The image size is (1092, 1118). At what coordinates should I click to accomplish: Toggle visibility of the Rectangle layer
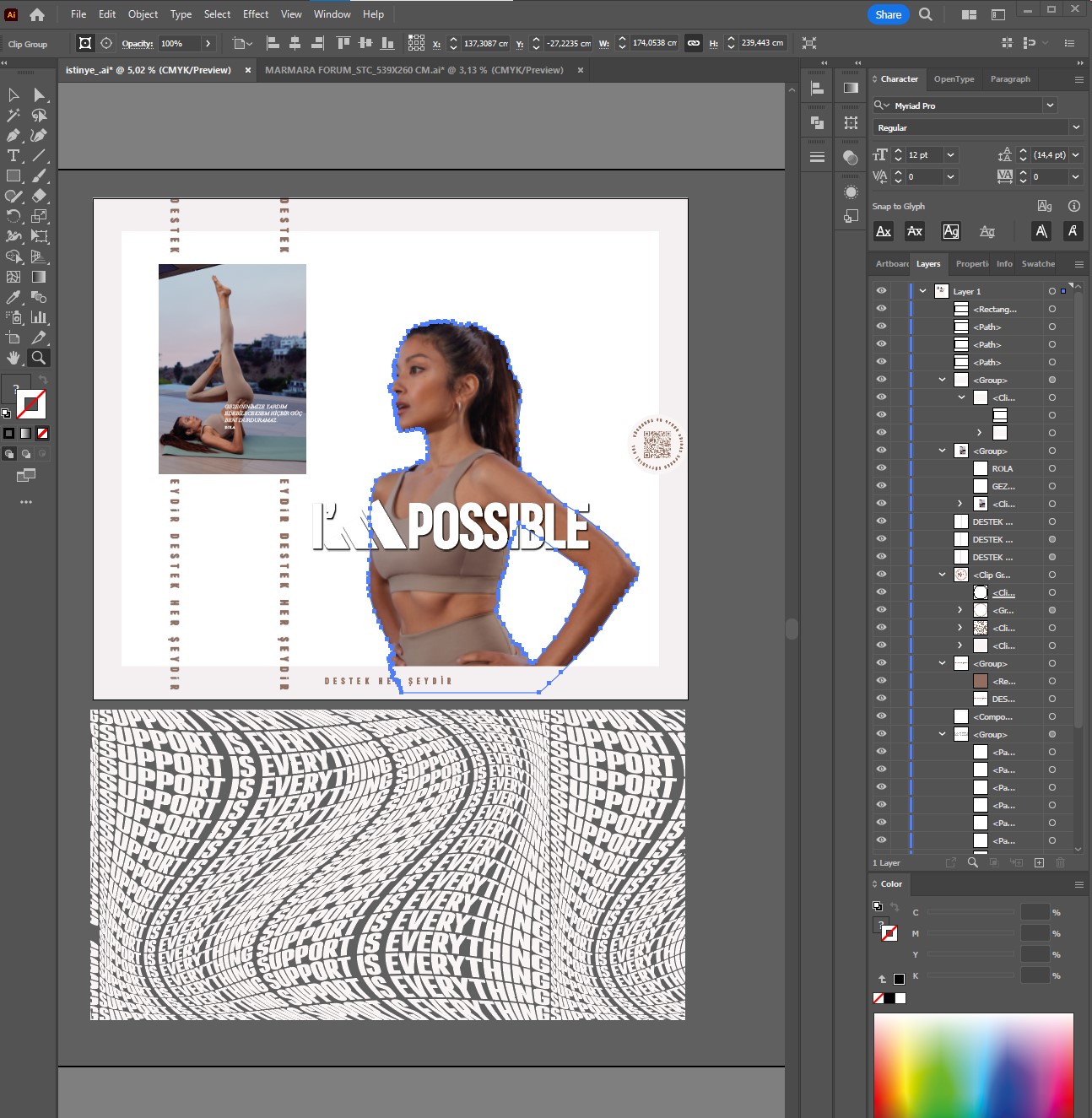click(x=881, y=309)
